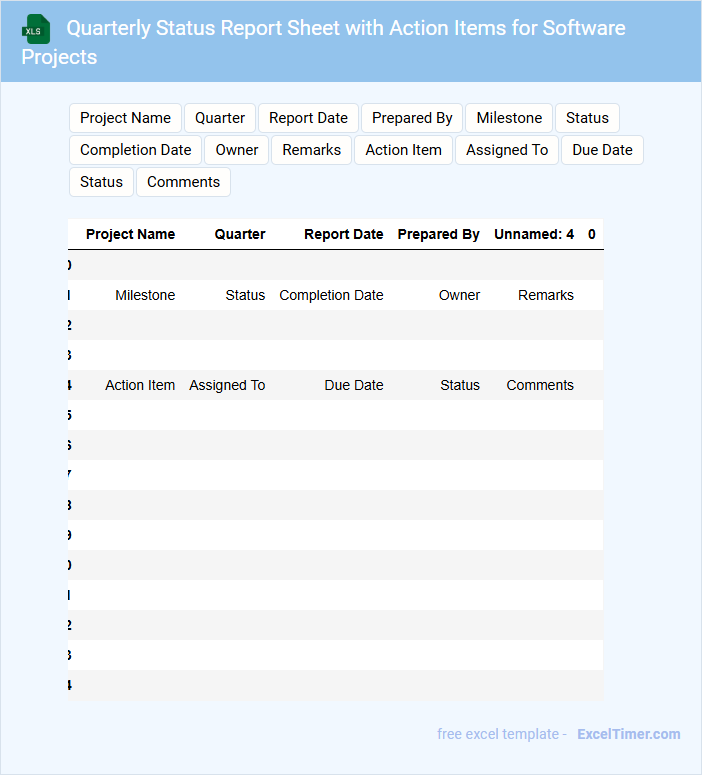Click the Due Date table cell

click(354, 385)
